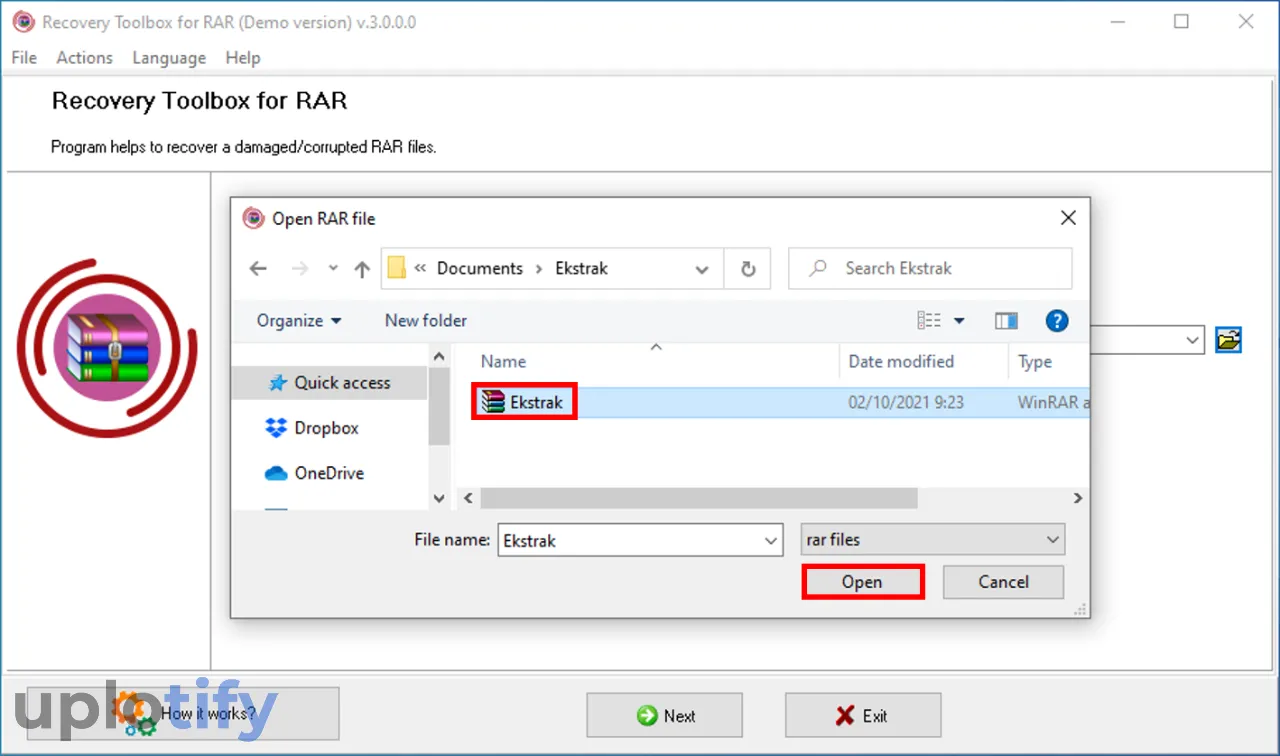Expand the File name dropdown arrow
Image resolution: width=1280 pixels, height=756 pixels.
pos(771,541)
